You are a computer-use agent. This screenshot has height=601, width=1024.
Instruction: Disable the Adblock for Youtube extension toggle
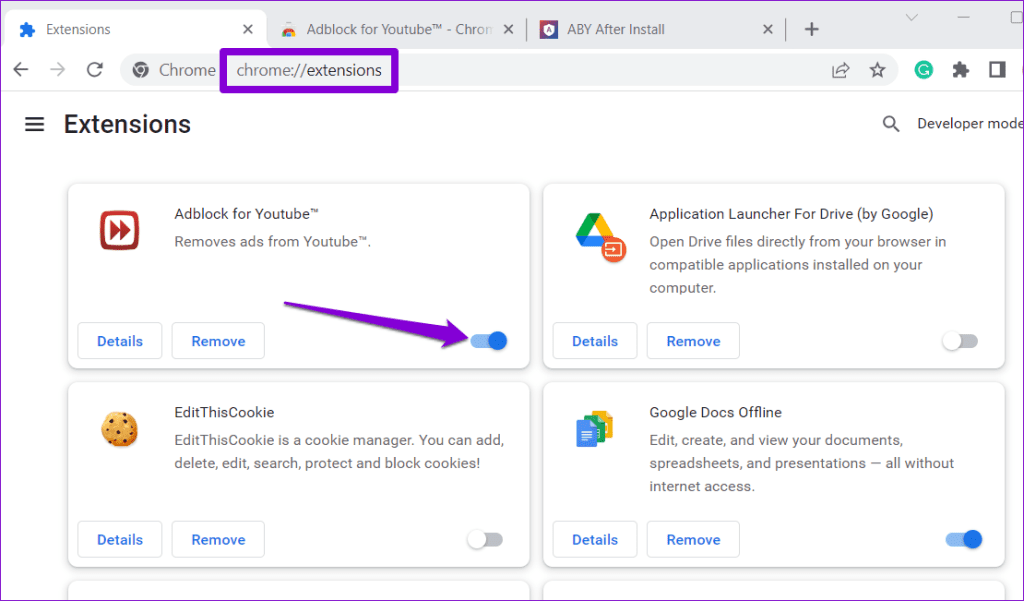[489, 341]
